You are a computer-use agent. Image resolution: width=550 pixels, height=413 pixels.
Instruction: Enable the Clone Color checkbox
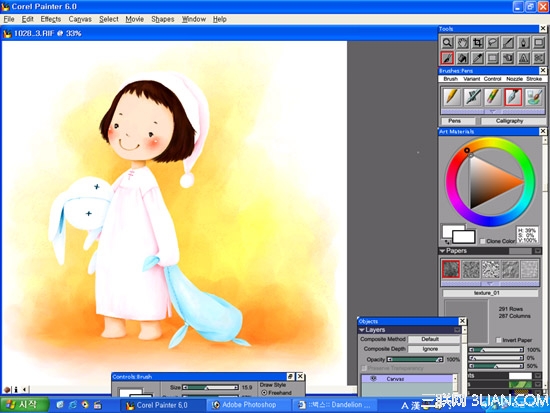click(483, 241)
